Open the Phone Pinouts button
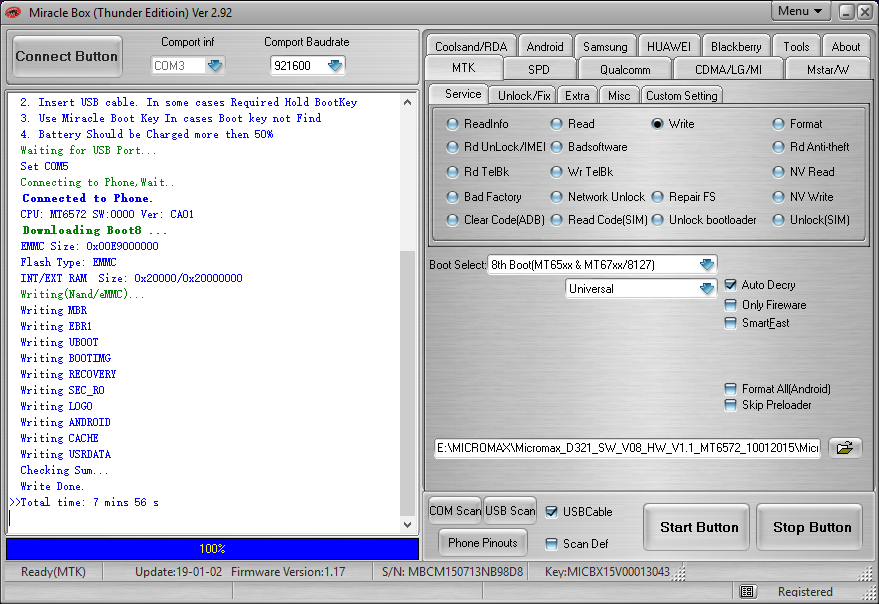This screenshot has width=879, height=604. [483, 542]
